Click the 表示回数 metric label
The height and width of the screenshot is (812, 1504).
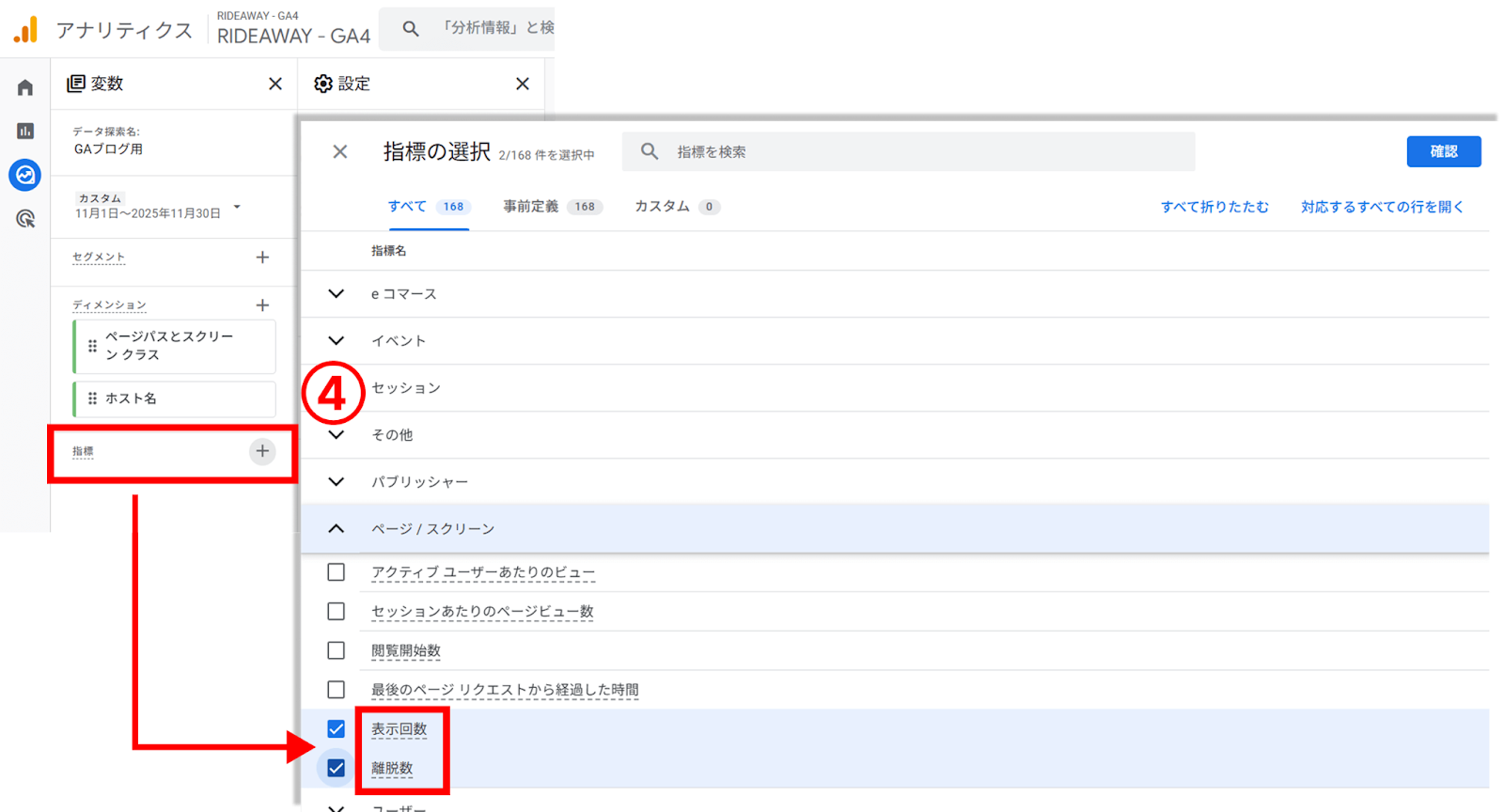[x=399, y=729]
